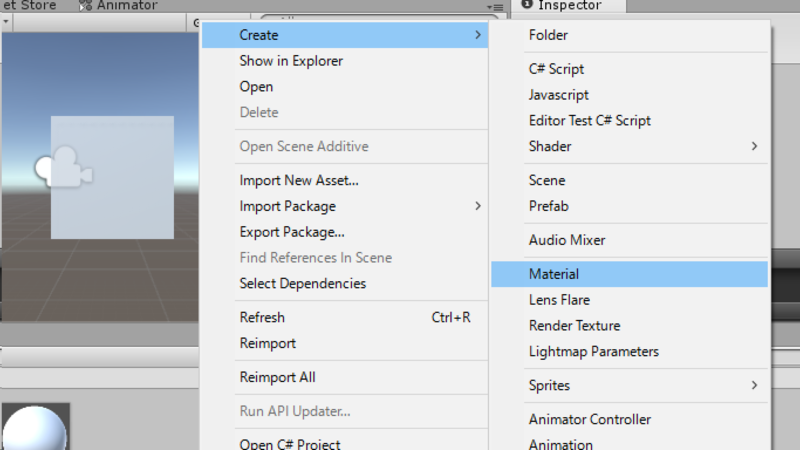Open the Import Package submenu
Screen dimensions: 800x450
(345, 206)
